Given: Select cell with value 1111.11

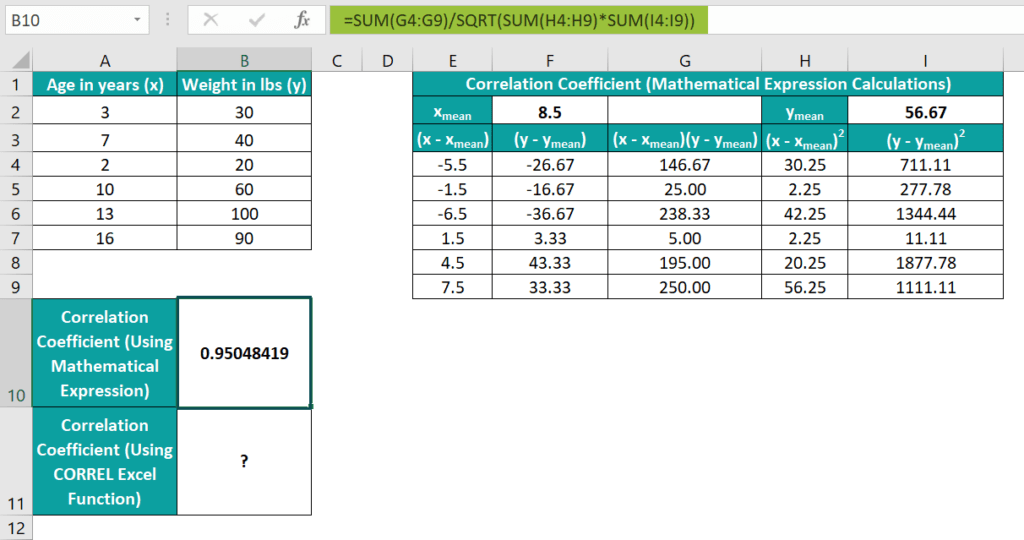Looking at the screenshot, I should click(925, 287).
